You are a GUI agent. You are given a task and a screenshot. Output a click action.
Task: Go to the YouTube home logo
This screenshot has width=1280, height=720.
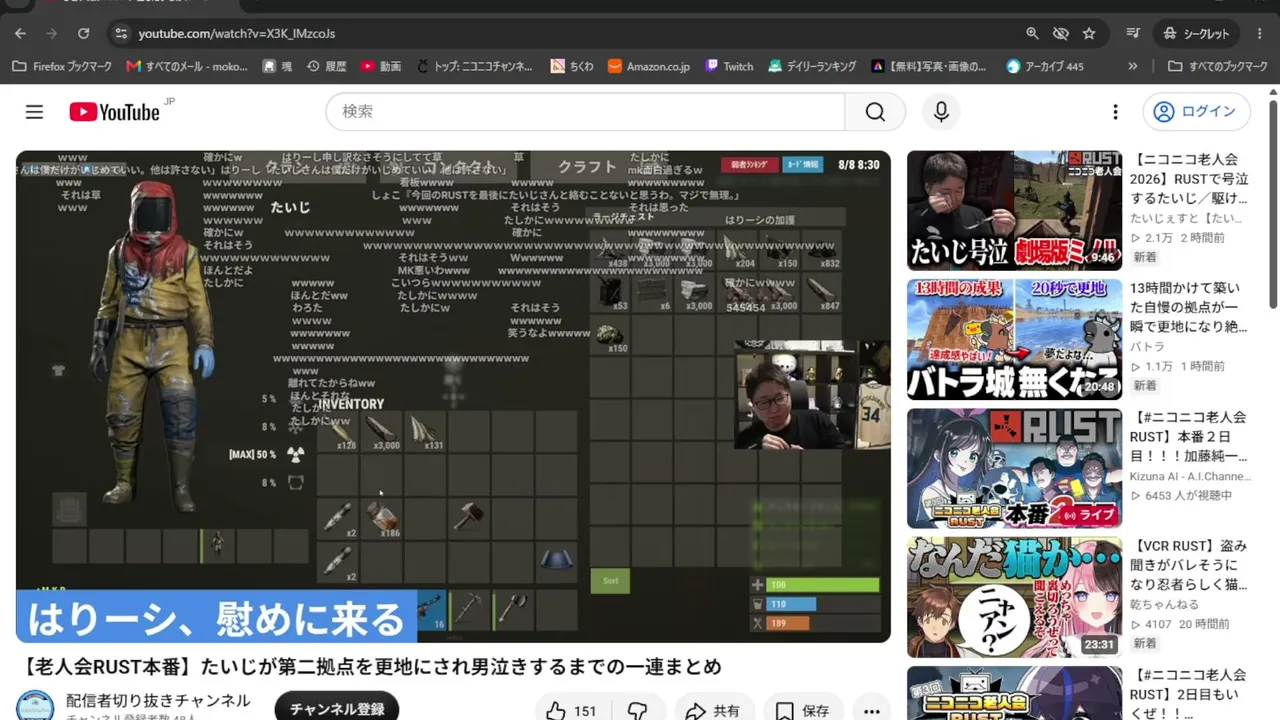coord(114,112)
